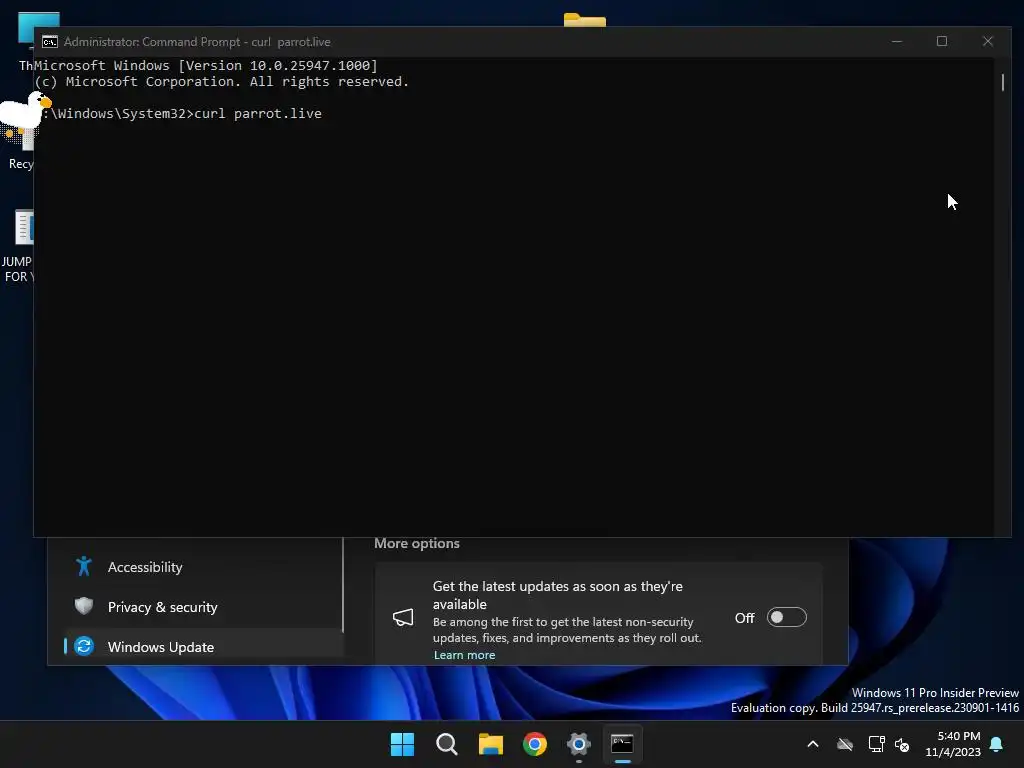Close the Command Prompt window

pyautogui.click(x=987, y=41)
